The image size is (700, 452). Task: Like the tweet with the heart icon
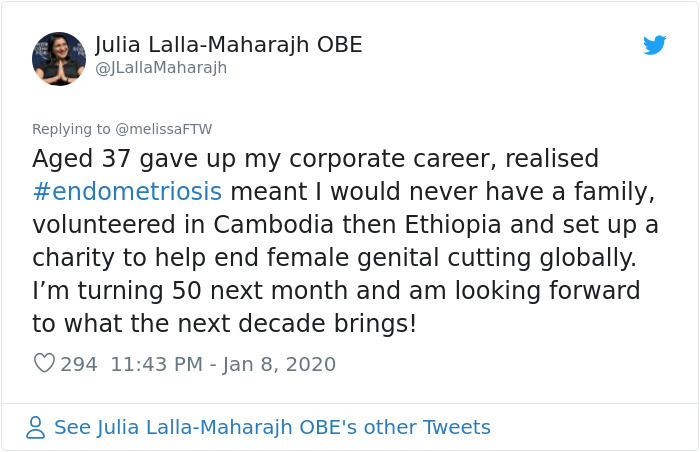point(44,364)
